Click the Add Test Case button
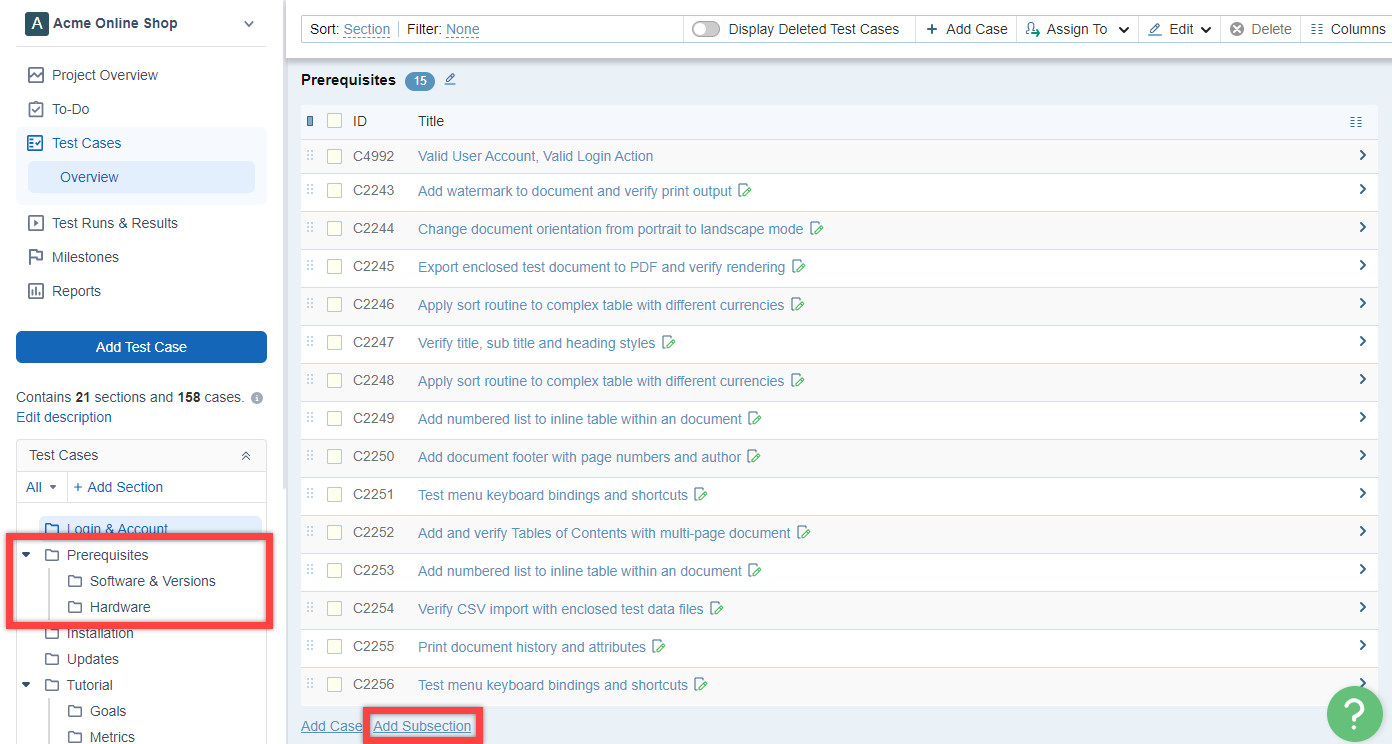 point(141,347)
